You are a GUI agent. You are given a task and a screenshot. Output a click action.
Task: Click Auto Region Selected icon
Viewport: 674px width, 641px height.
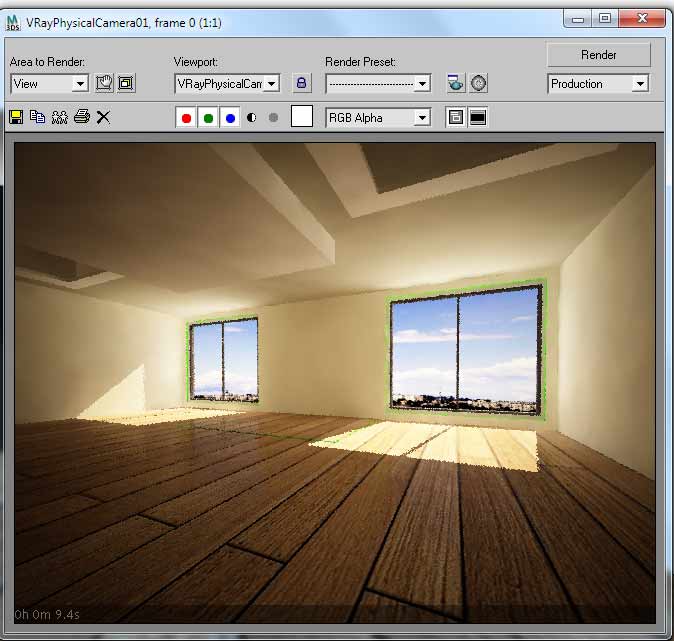(x=126, y=83)
